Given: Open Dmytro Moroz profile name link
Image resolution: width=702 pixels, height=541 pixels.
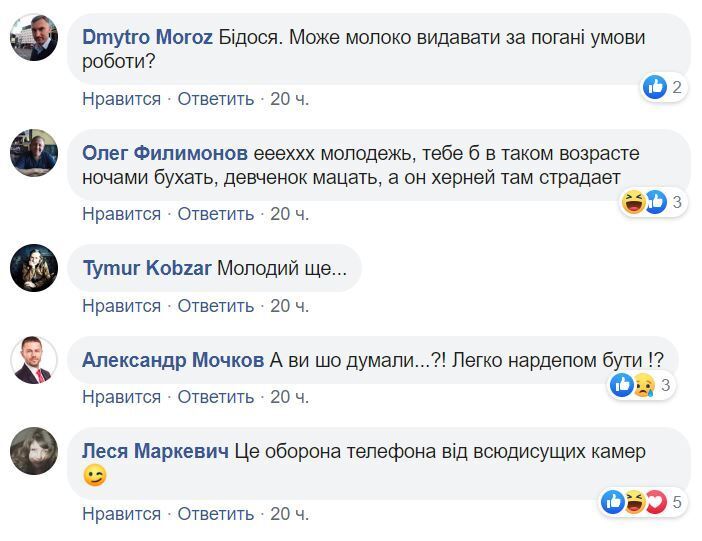Looking at the screenshot, I should (147, 37).
